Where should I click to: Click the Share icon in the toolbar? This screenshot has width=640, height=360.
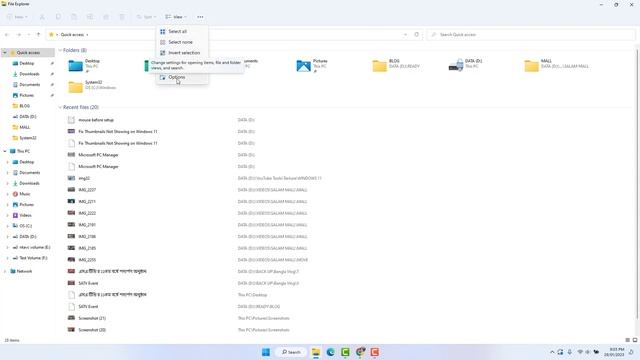(106, 17)
